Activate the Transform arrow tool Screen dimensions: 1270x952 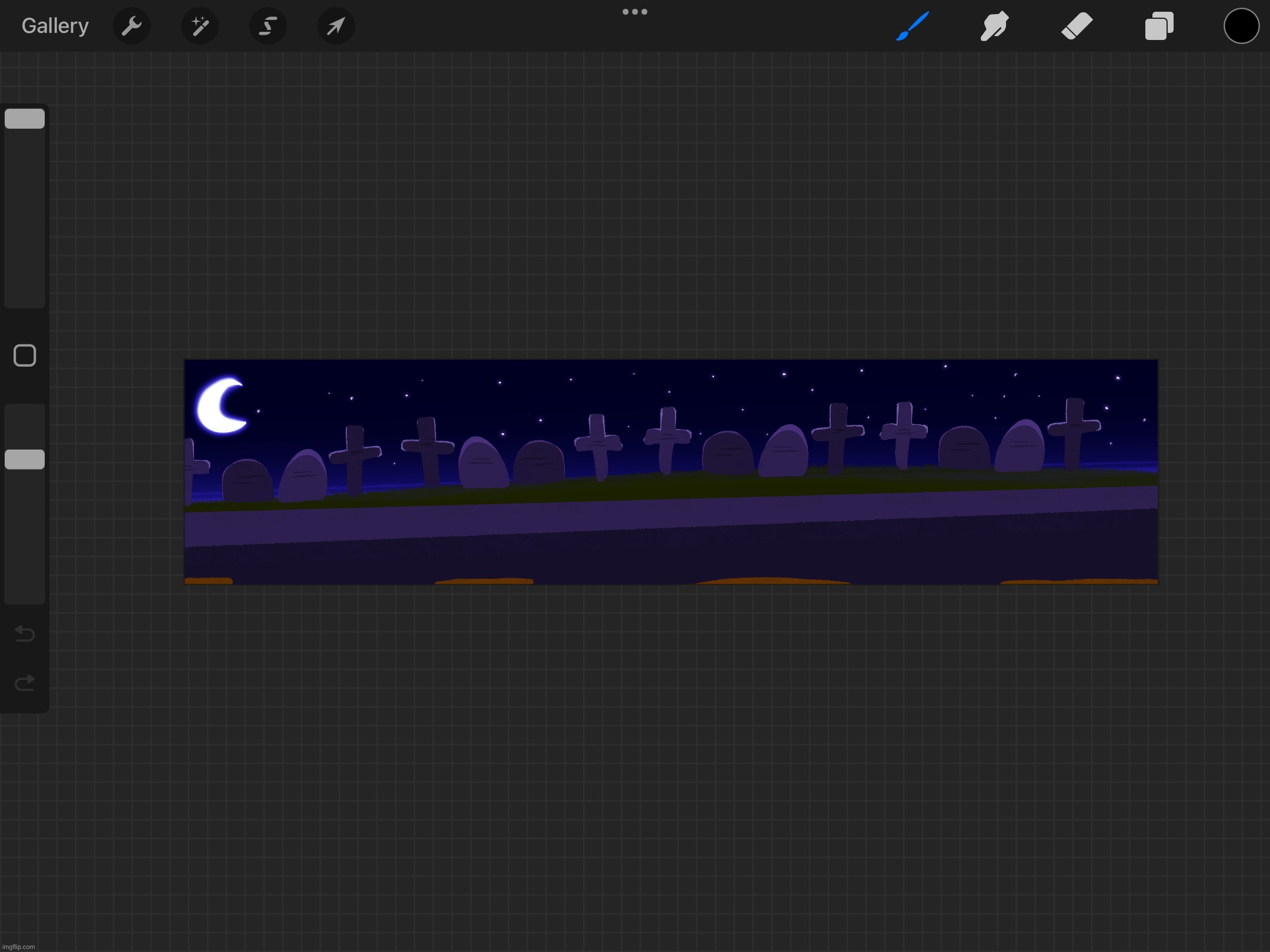(336, 26)
